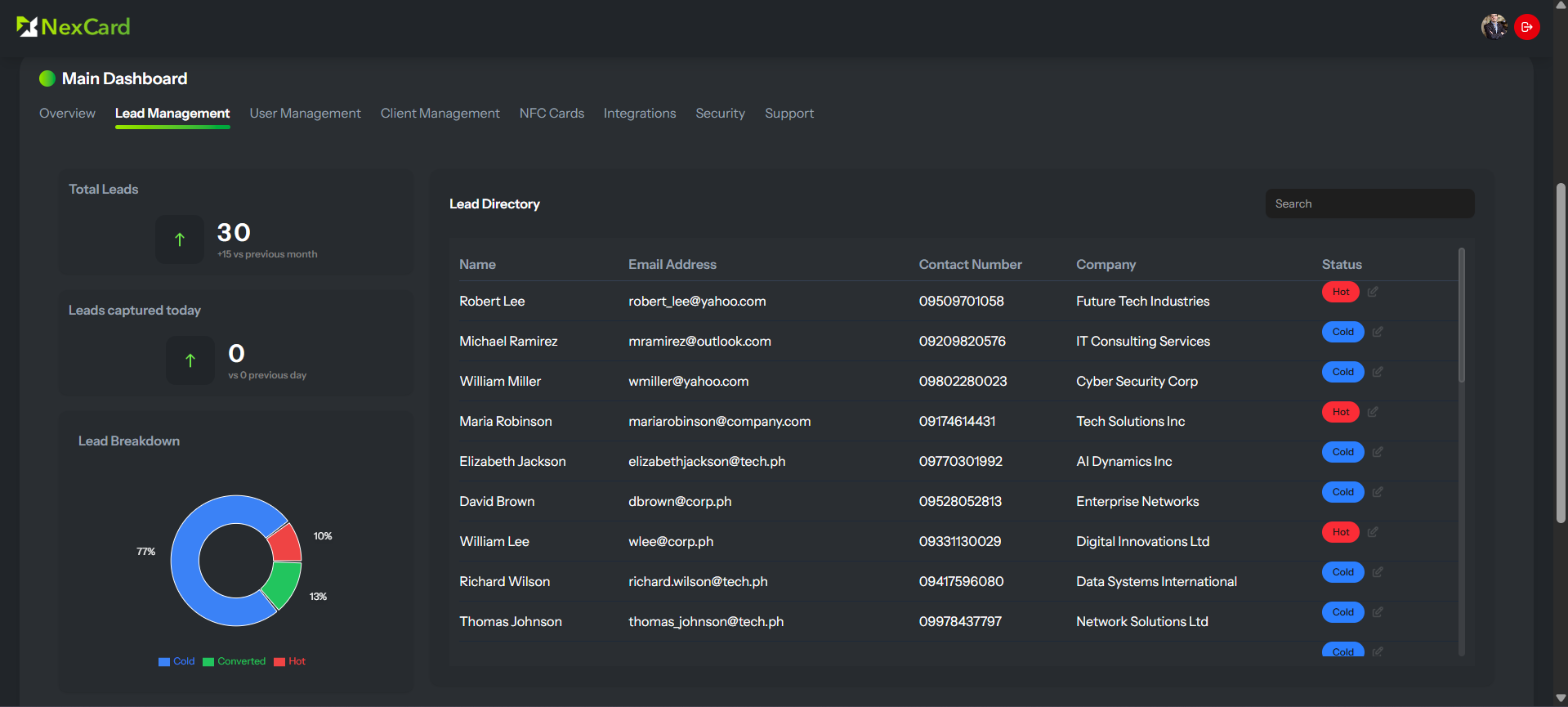The height and width of the screenshot is (707, 1568).
Task: Edit status for Maria Robinson
Action: pyautogui.click(x=1373, y=412)
